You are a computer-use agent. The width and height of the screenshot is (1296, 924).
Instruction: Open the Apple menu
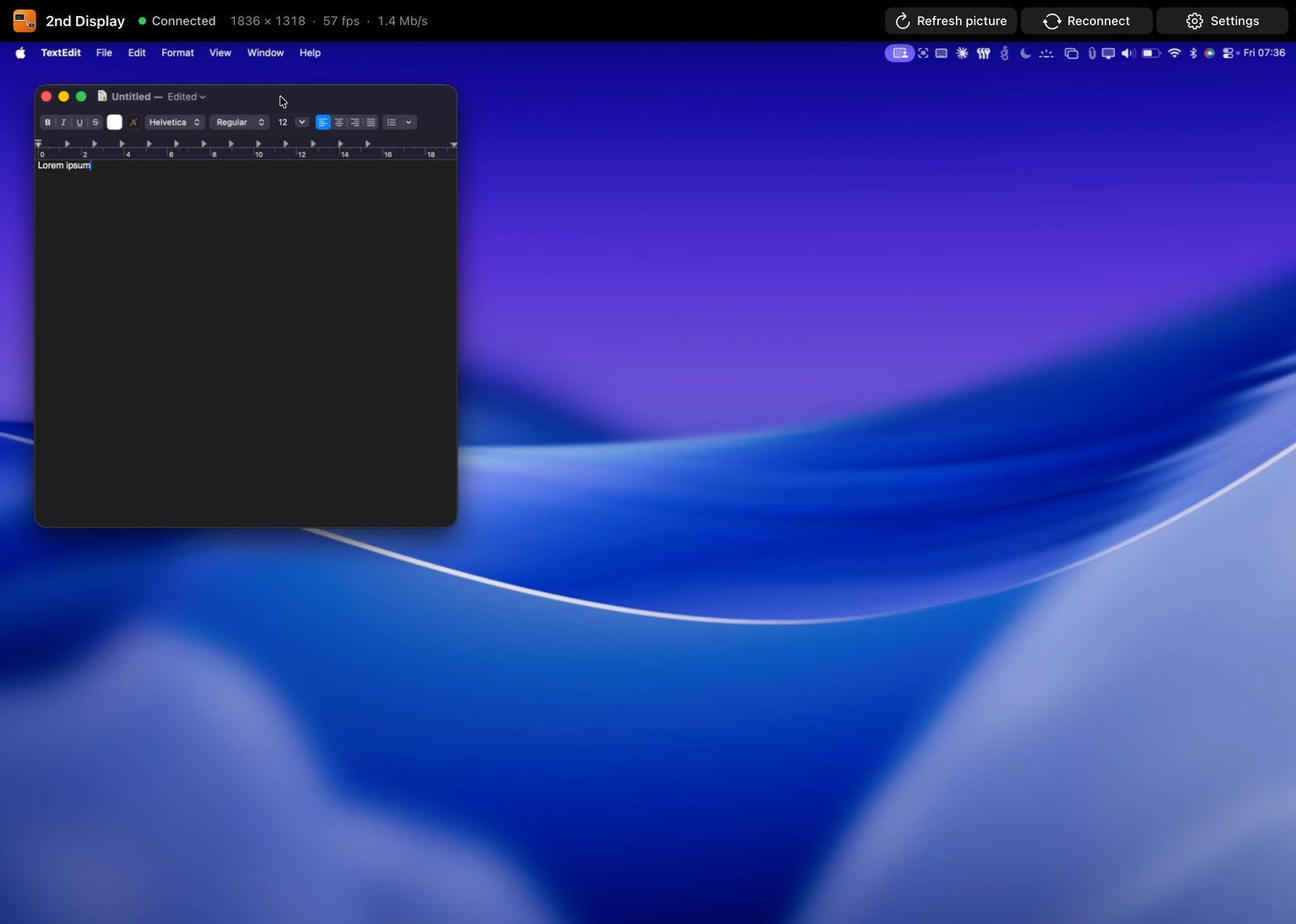tap(20, 53)
